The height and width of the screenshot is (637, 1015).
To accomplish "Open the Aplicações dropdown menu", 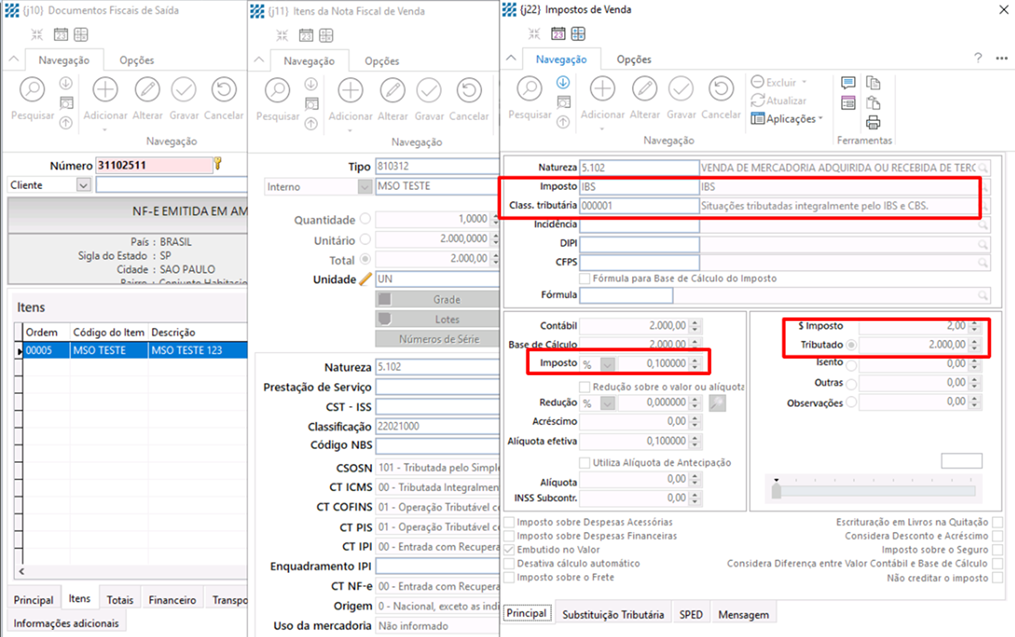I will 787,119.
